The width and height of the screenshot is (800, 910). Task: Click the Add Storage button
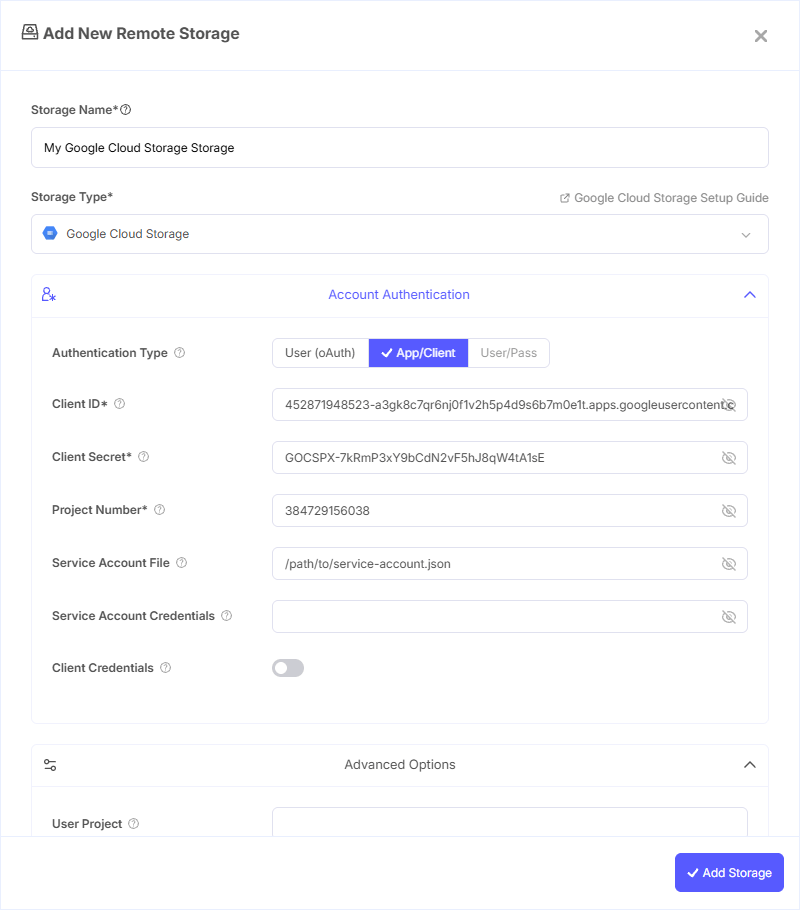point(729,872)
